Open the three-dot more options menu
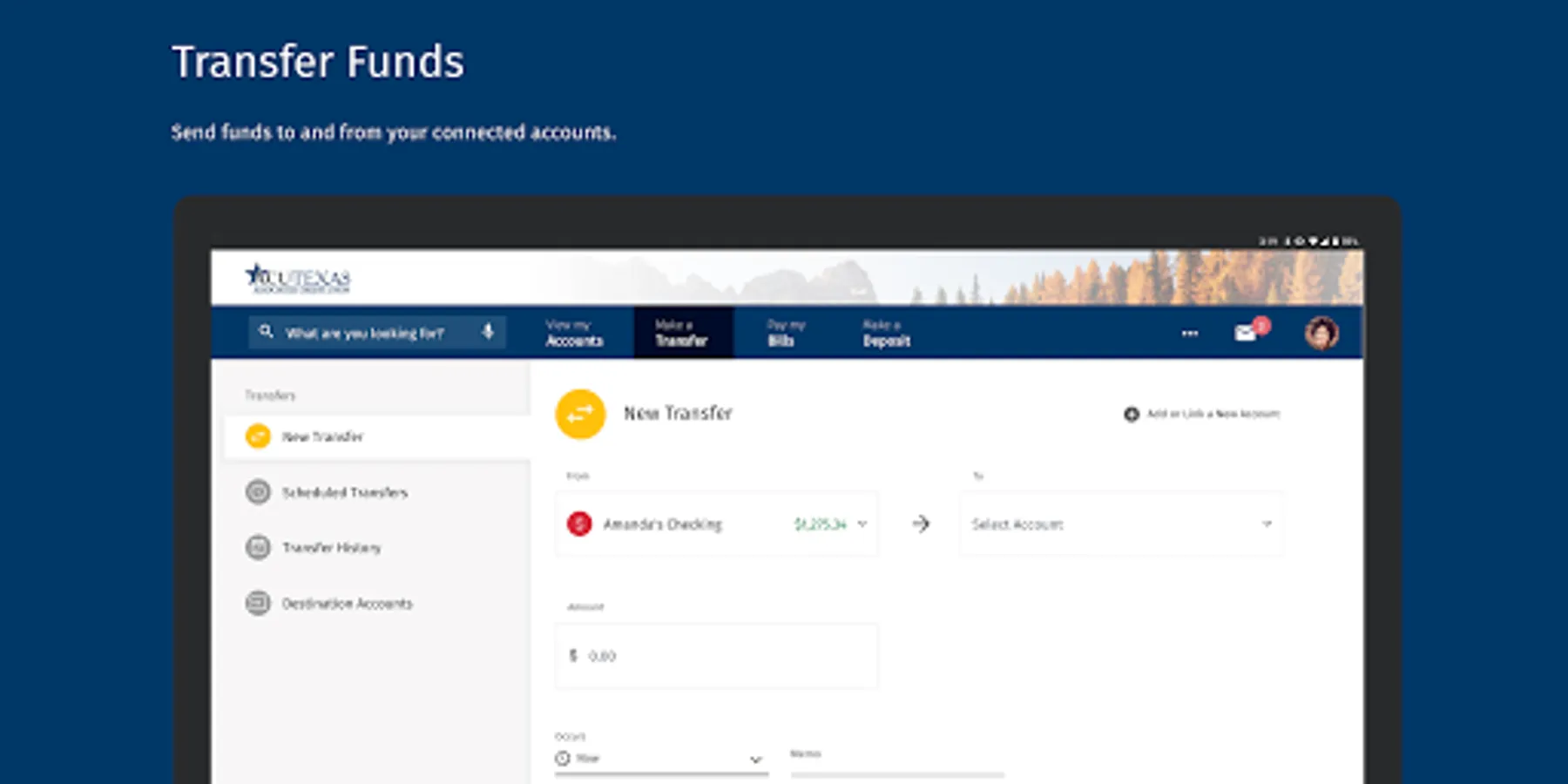 coord(1189,333)
